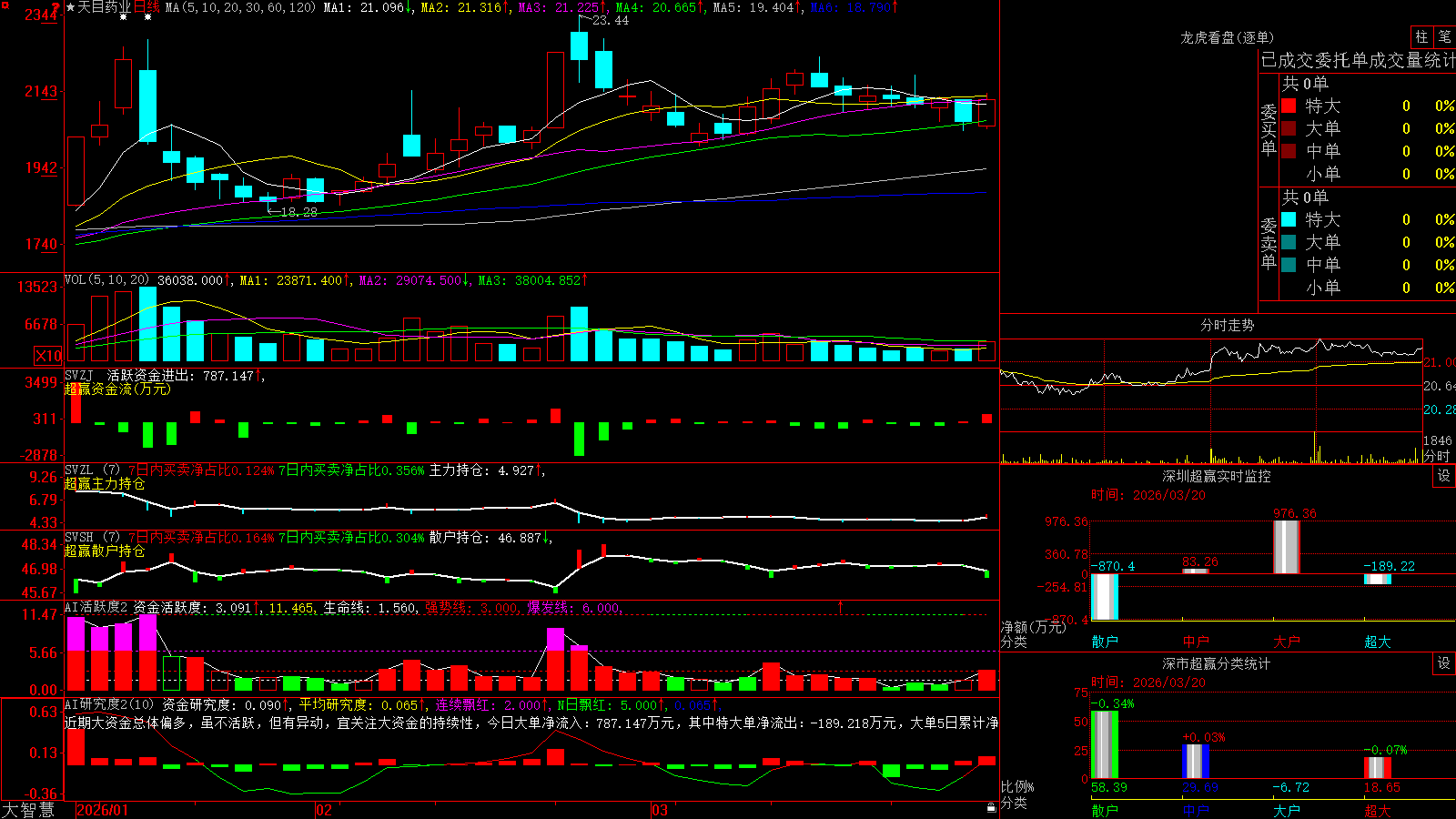Click the 近期大资金总体偏多 analysis text line
Screen dimensions: 1456x819
[x=531, y=723]
